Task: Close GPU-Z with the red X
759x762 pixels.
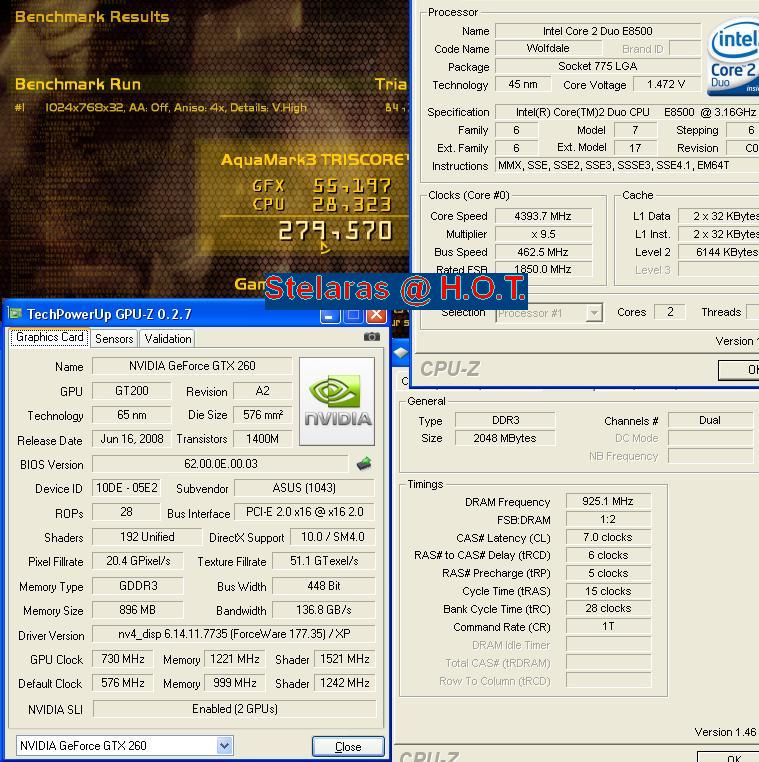Action: 377,315
